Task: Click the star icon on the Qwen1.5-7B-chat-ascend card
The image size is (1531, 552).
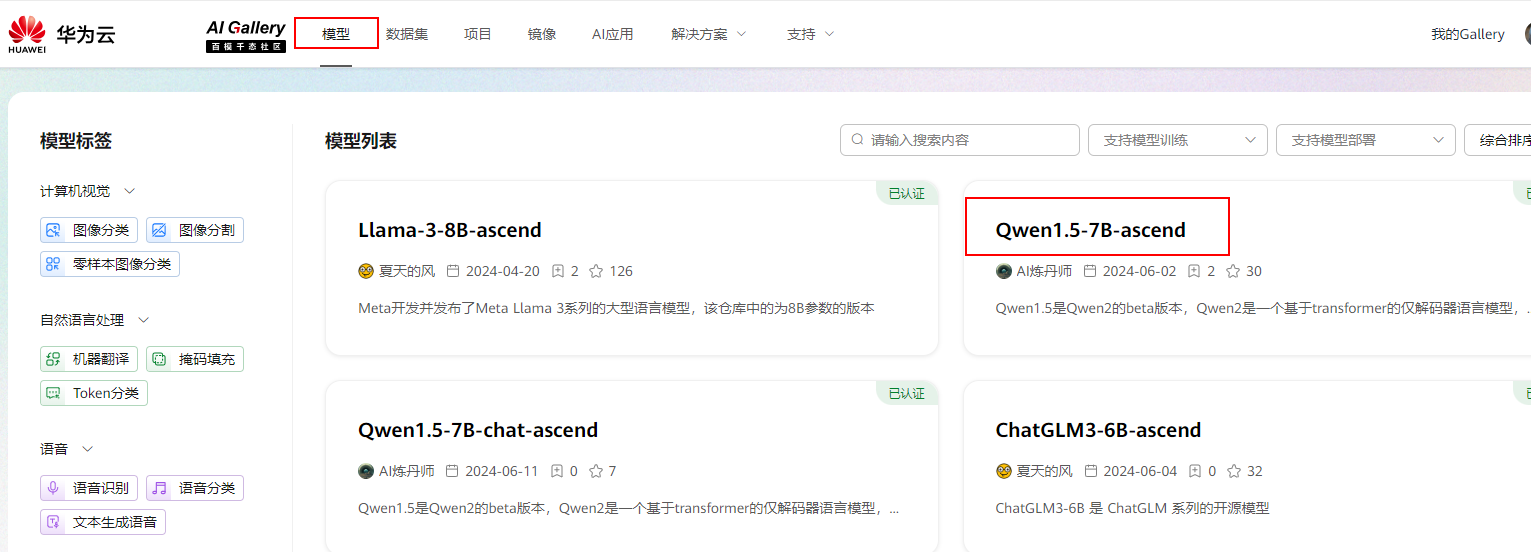Action: (596, 471)
